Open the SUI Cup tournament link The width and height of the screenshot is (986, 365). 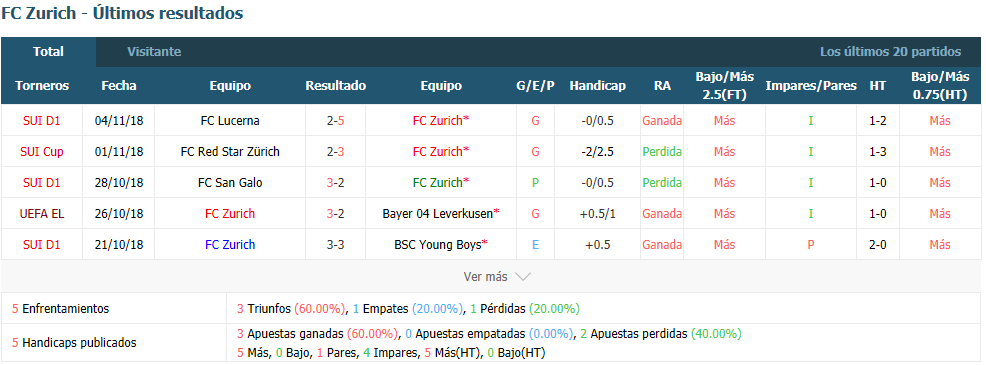42,152
